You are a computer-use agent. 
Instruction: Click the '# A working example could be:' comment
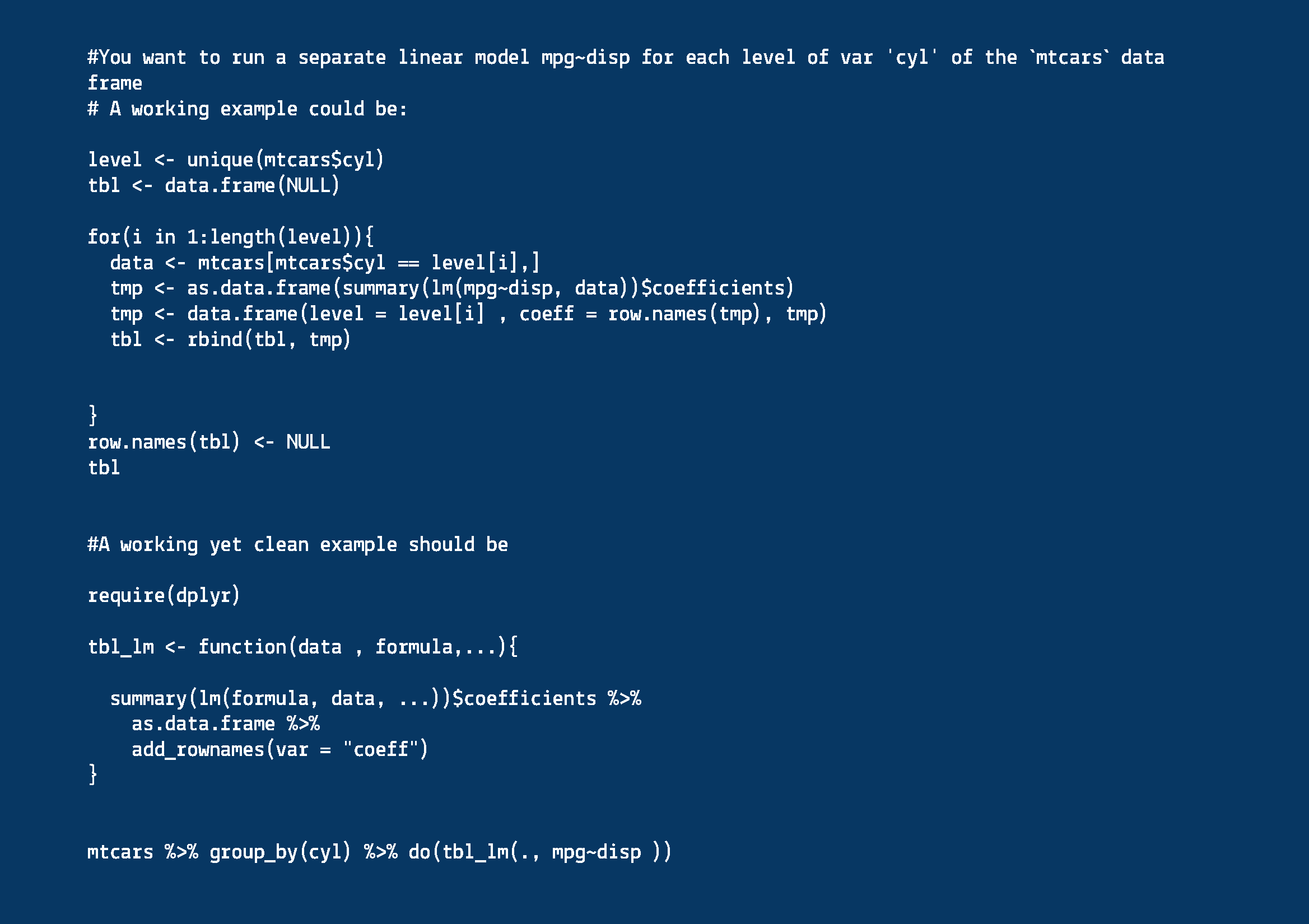click(248, 108)
